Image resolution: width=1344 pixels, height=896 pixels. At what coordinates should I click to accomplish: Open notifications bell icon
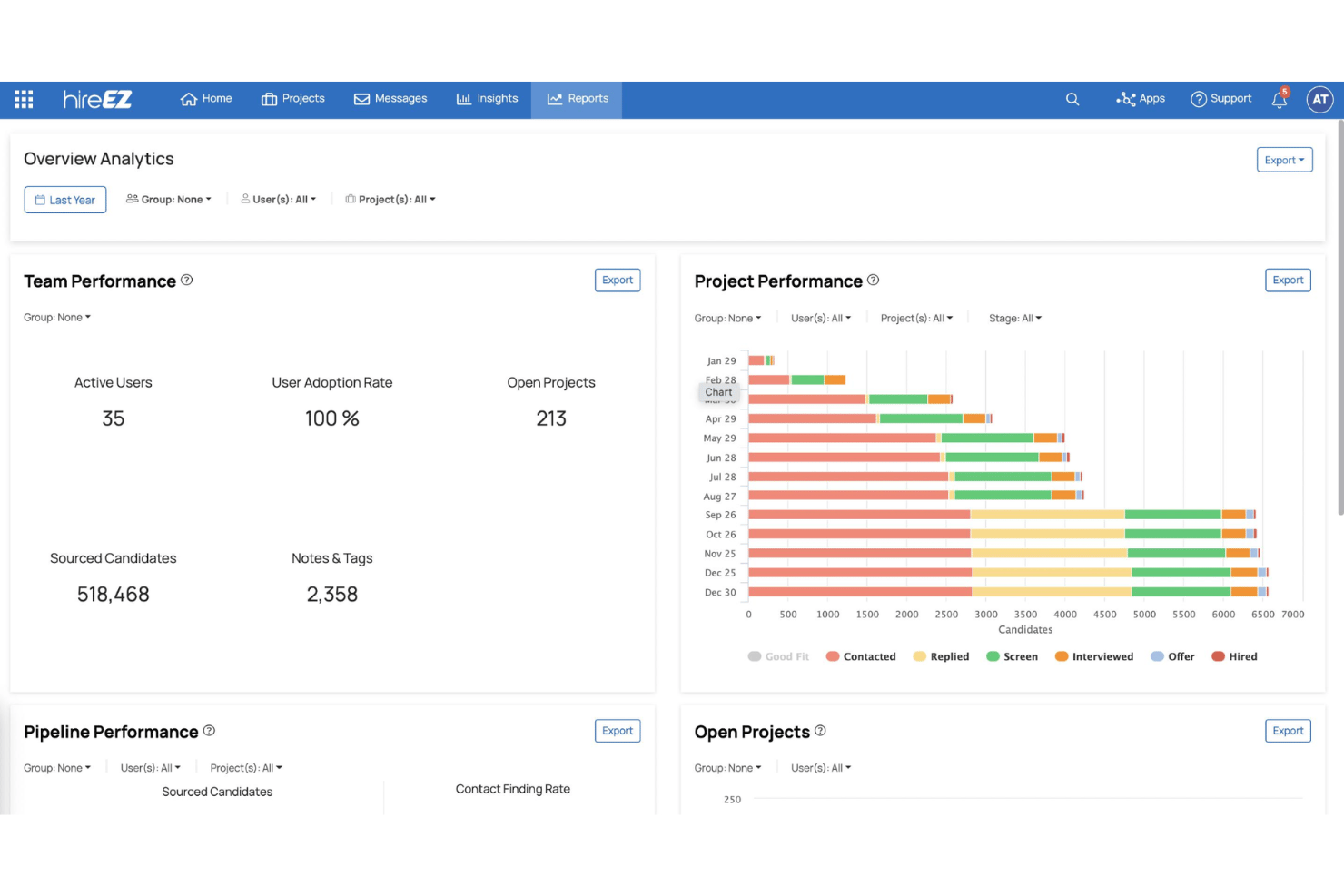click(1280, 99)
